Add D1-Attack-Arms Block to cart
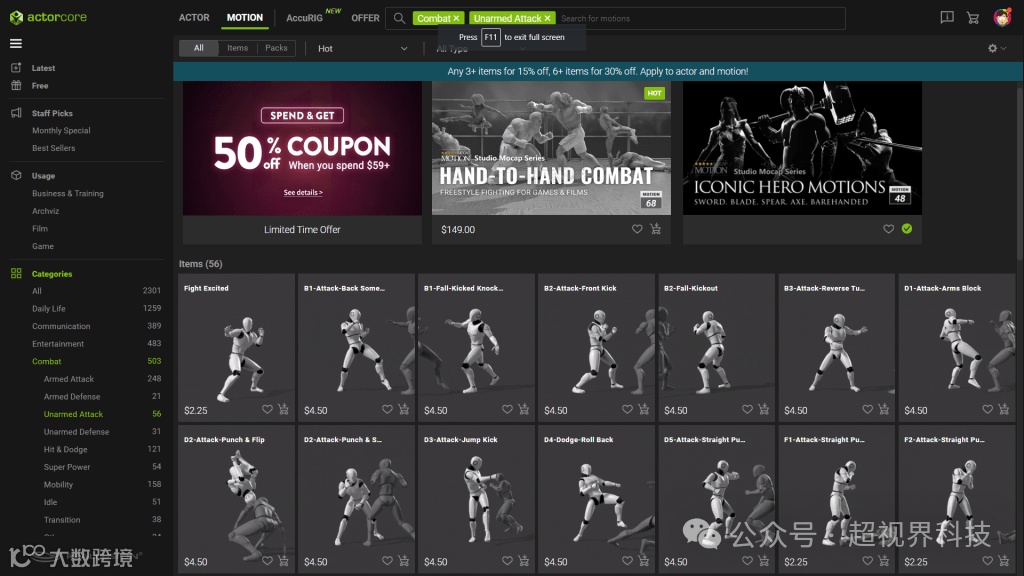Screen dimensions: 1024x576 pos(1004,409)
